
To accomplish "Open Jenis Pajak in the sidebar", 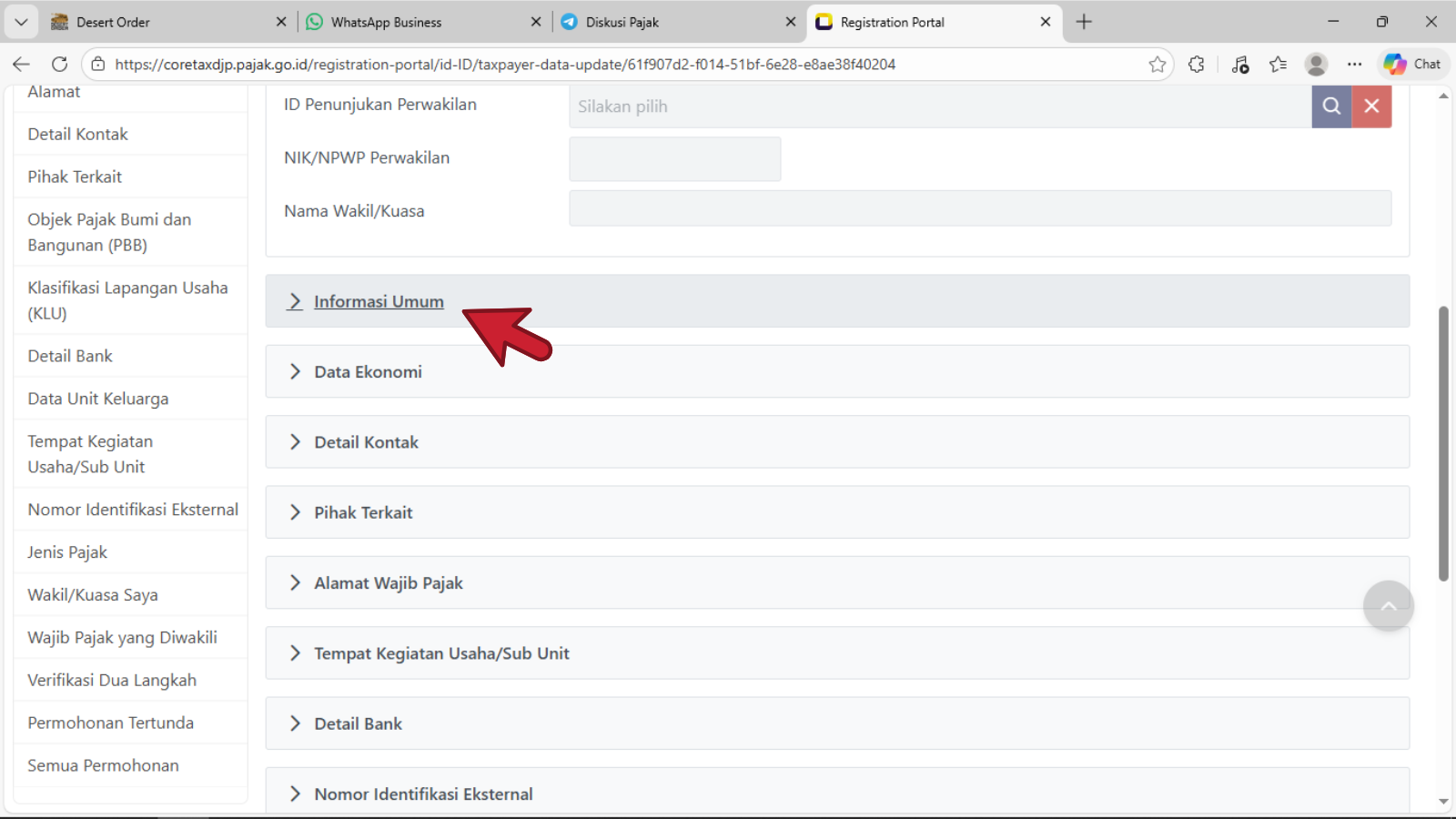I will click(x=67, y=552).
